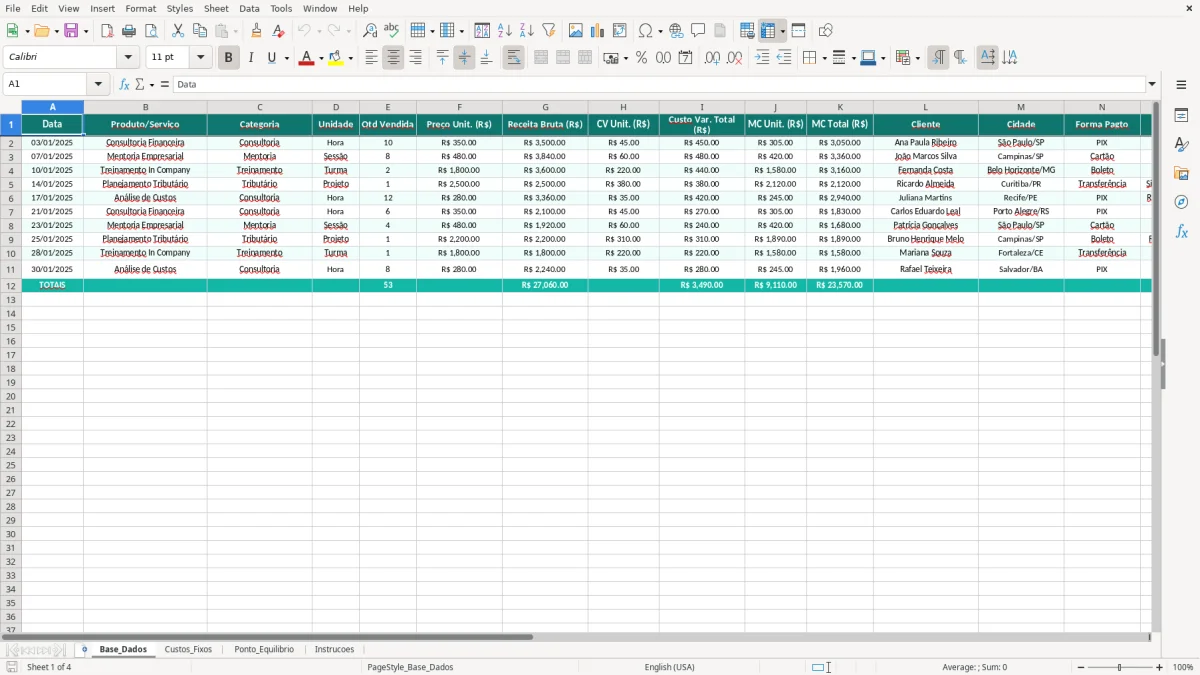Toggle Bold formatting

[x=228, y=58]
